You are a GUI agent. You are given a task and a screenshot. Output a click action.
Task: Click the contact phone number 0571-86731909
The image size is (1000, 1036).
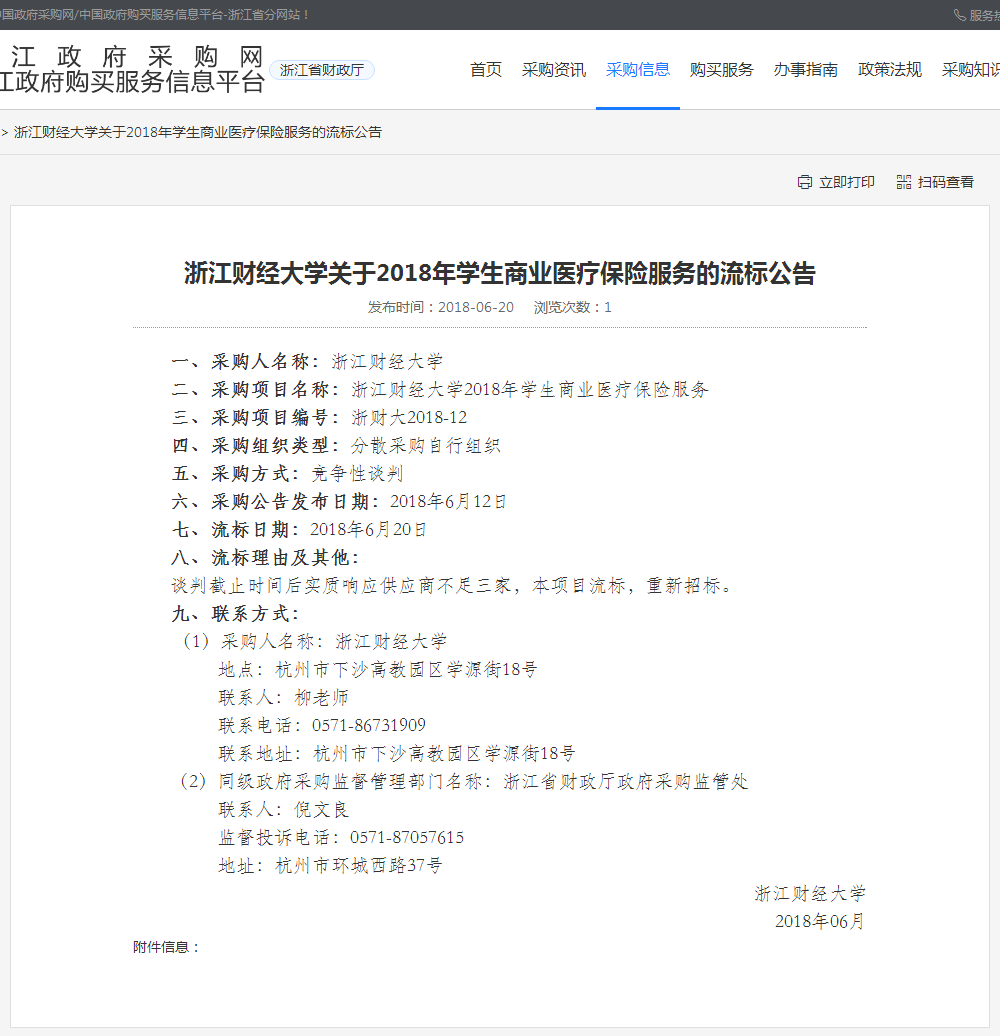pos(369,725)
